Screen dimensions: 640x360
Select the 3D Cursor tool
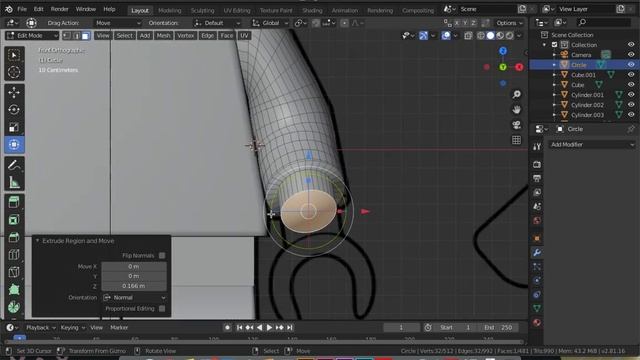tap(14, 72)
